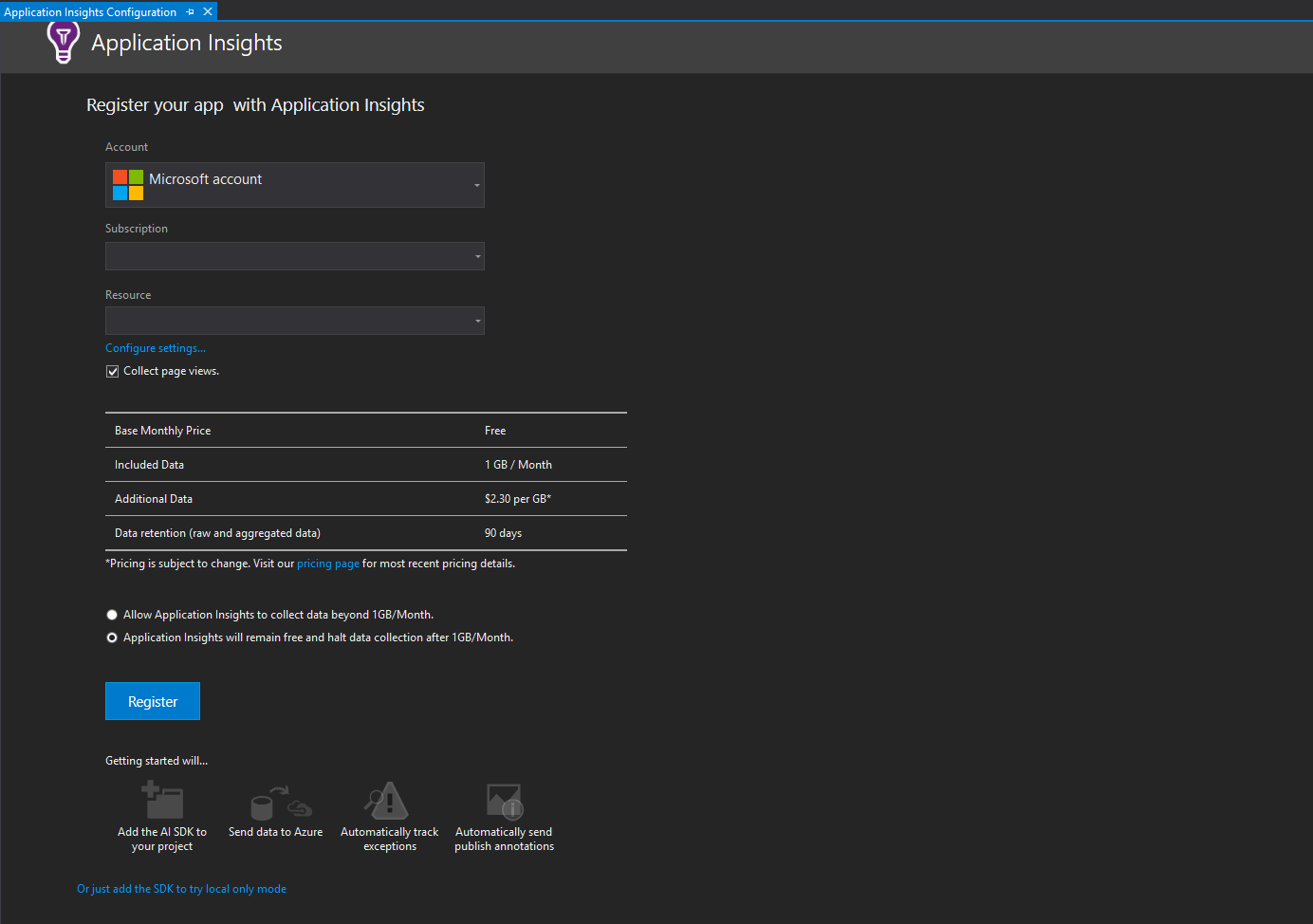Open the pricing page link
This screenshot has width=1313, height=924.
328,564
